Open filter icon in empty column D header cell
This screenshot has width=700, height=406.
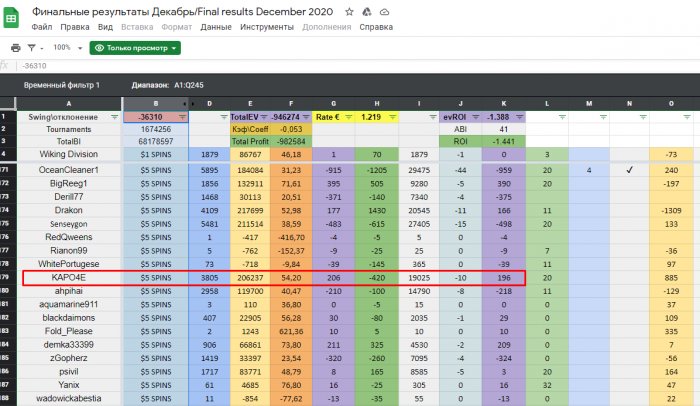click(x=224, y=117)
